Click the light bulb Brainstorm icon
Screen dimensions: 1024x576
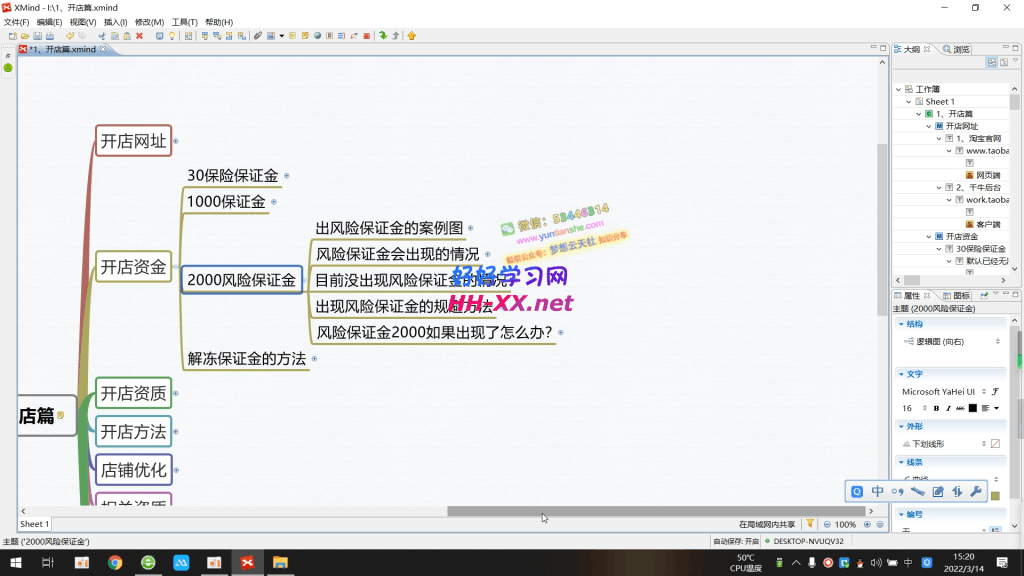coord(172,36)
